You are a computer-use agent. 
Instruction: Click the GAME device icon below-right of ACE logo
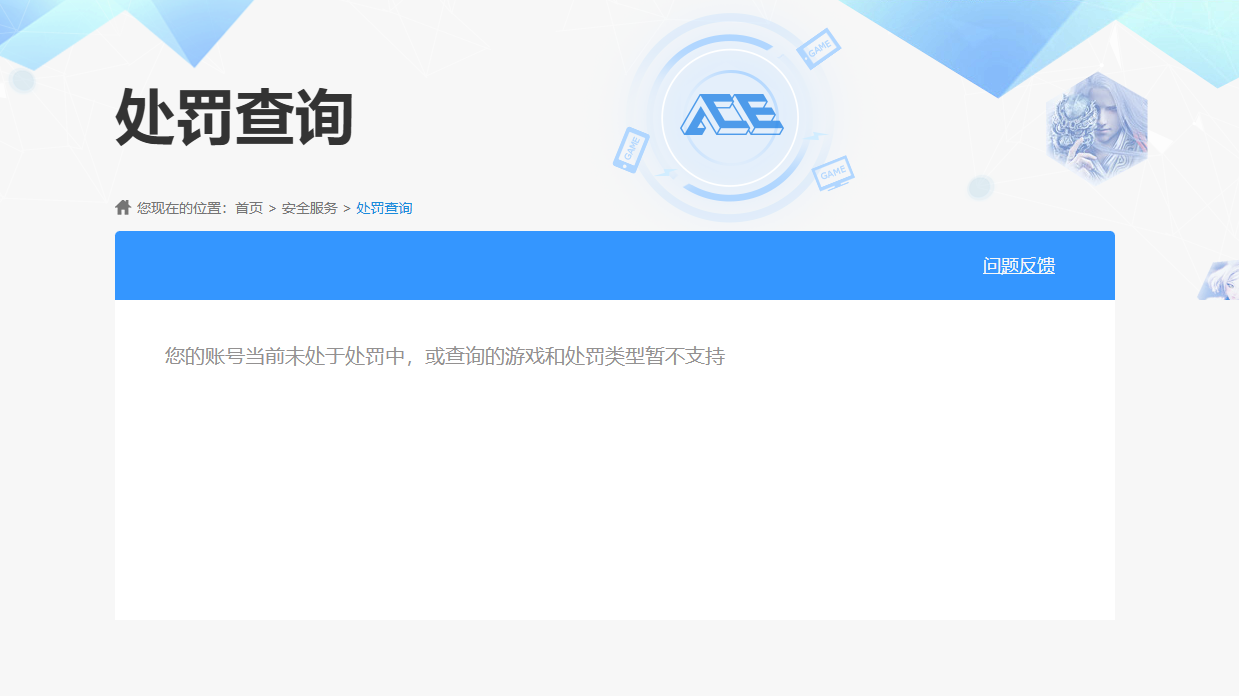tap(832, 173)
